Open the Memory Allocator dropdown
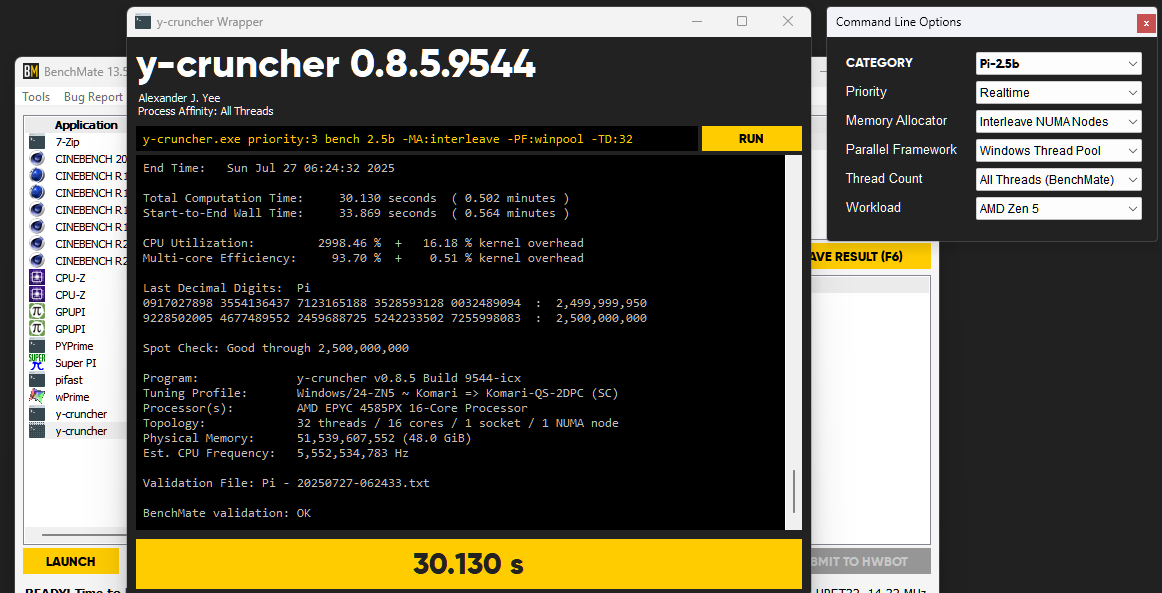The height and width of the screenshot is (593, 1162). tap(1059, 122)
